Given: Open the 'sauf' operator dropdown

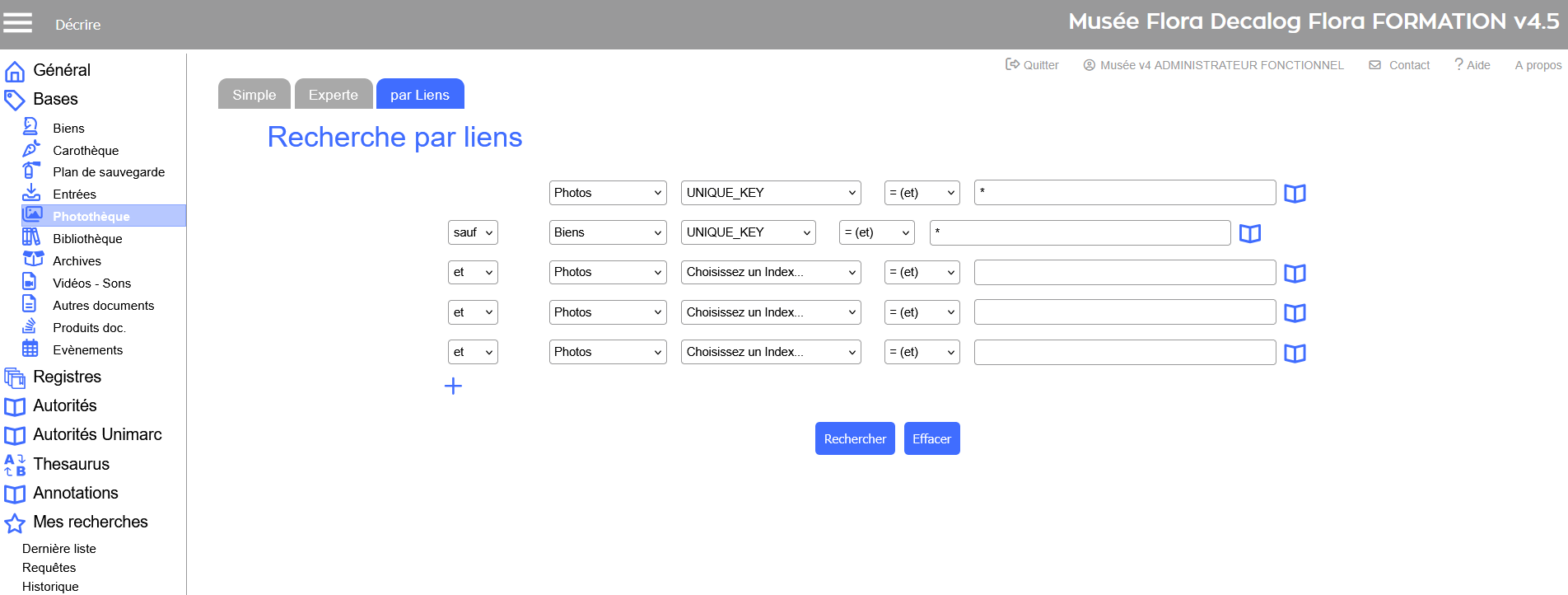Looking at the screenshot, I should (x=473, y=232).
